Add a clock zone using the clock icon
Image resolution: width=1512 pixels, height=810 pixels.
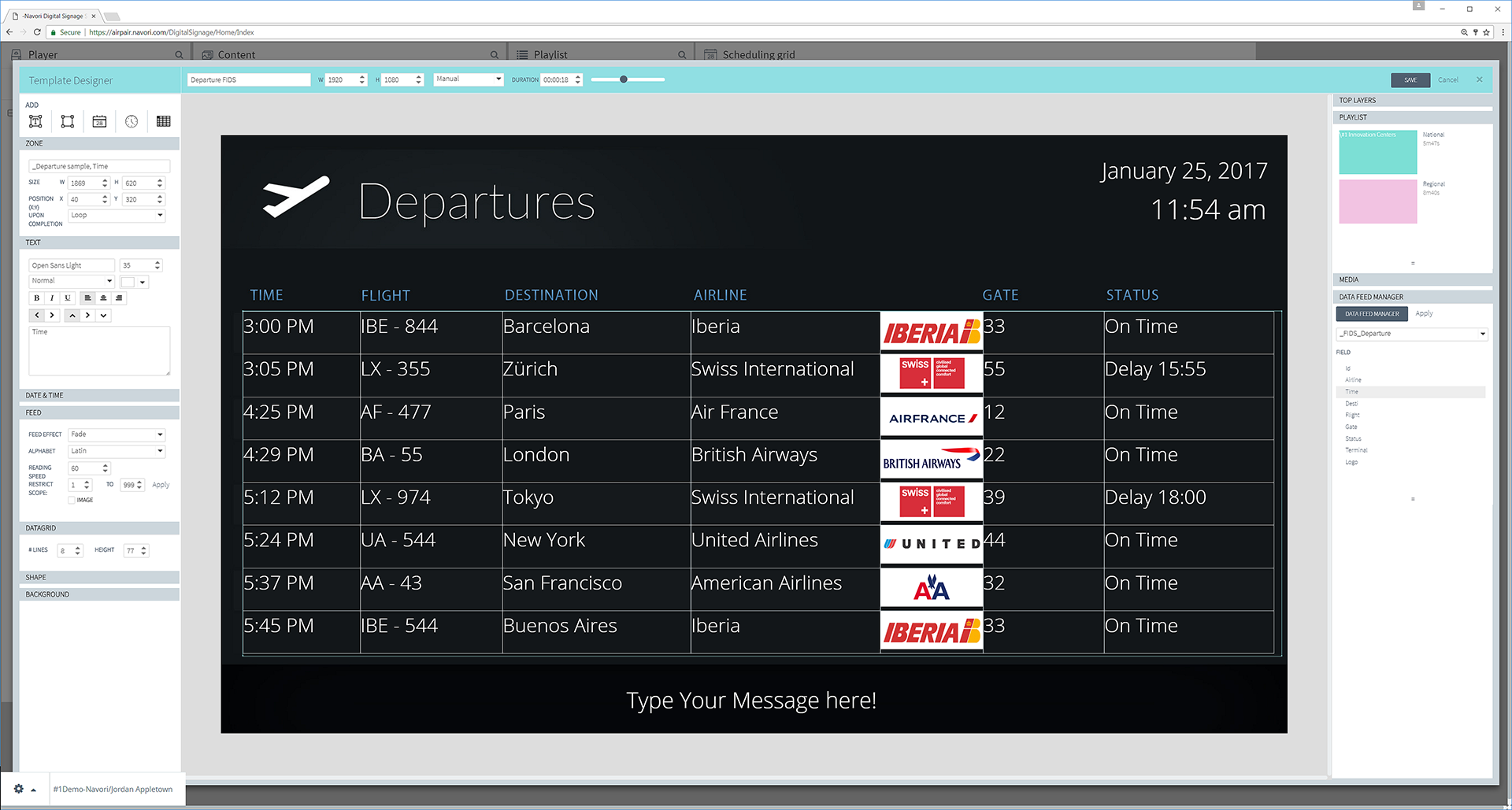coord(132,121)
